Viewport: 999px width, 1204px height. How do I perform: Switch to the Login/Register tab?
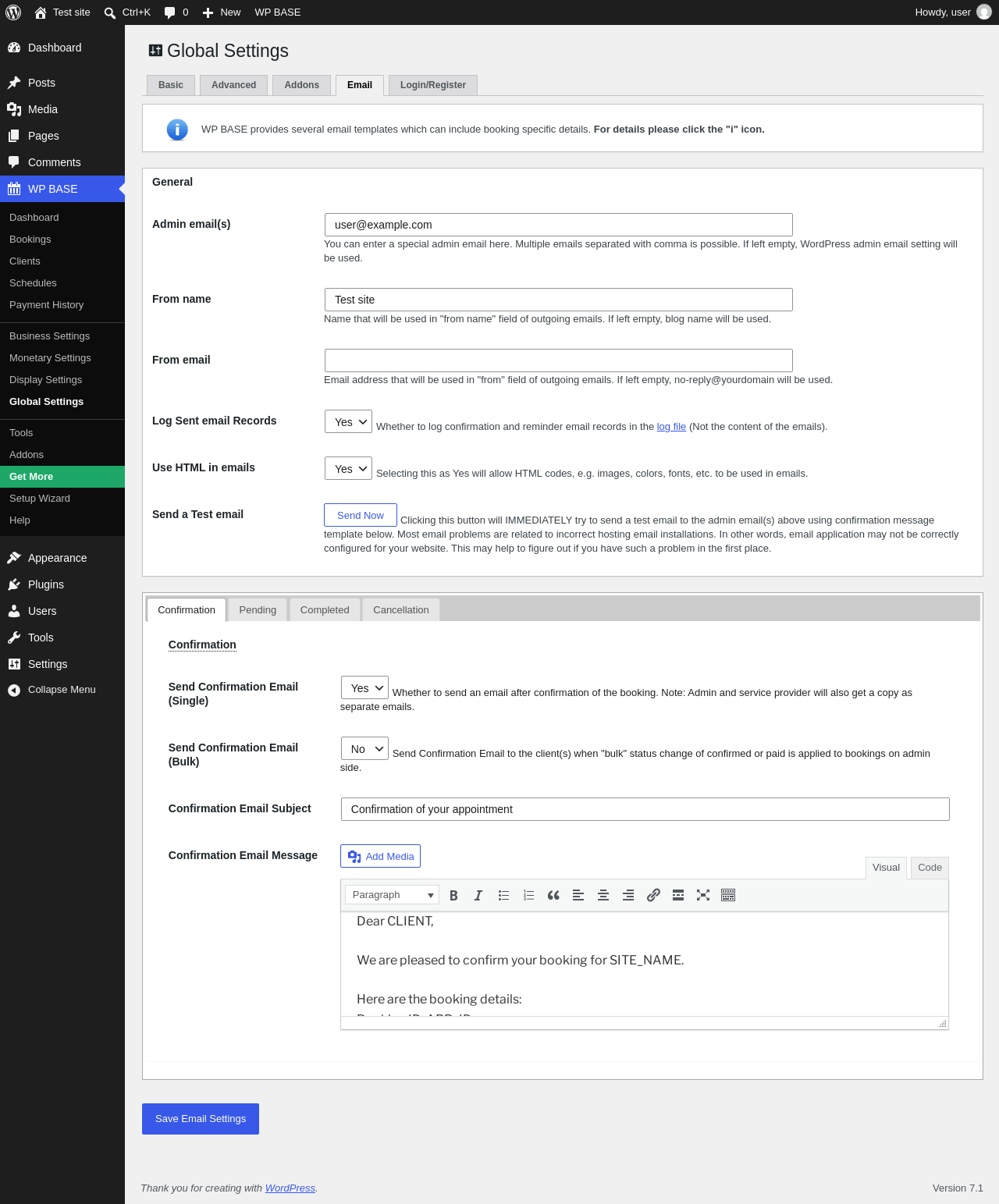point(433,85)
